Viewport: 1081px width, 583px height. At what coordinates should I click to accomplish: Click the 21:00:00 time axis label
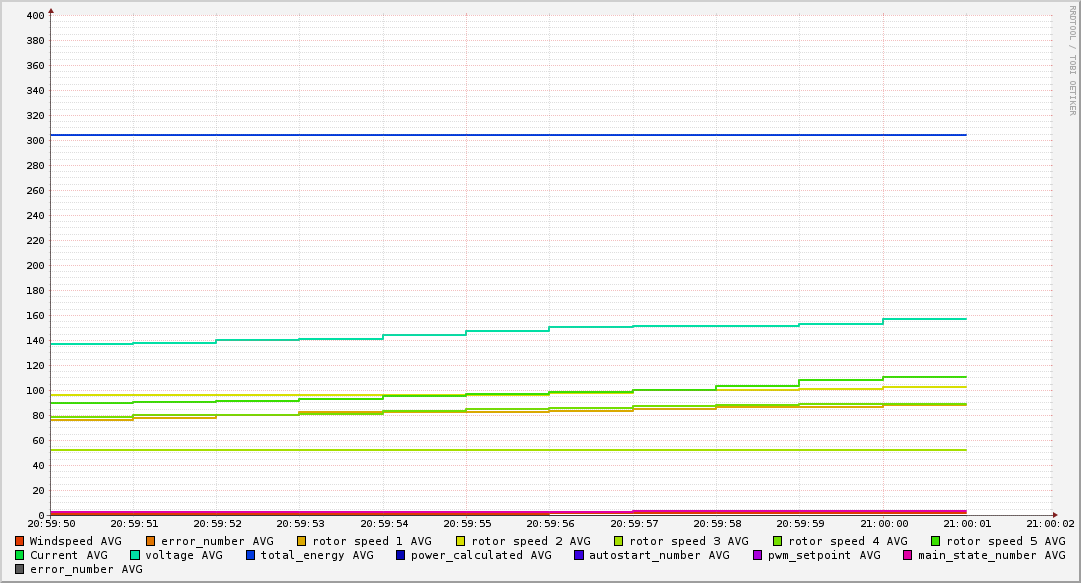pos(881,523)
